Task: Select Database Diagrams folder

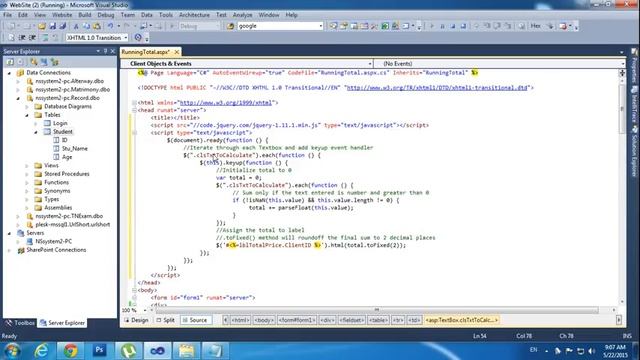Action: [x=68, y=107]
